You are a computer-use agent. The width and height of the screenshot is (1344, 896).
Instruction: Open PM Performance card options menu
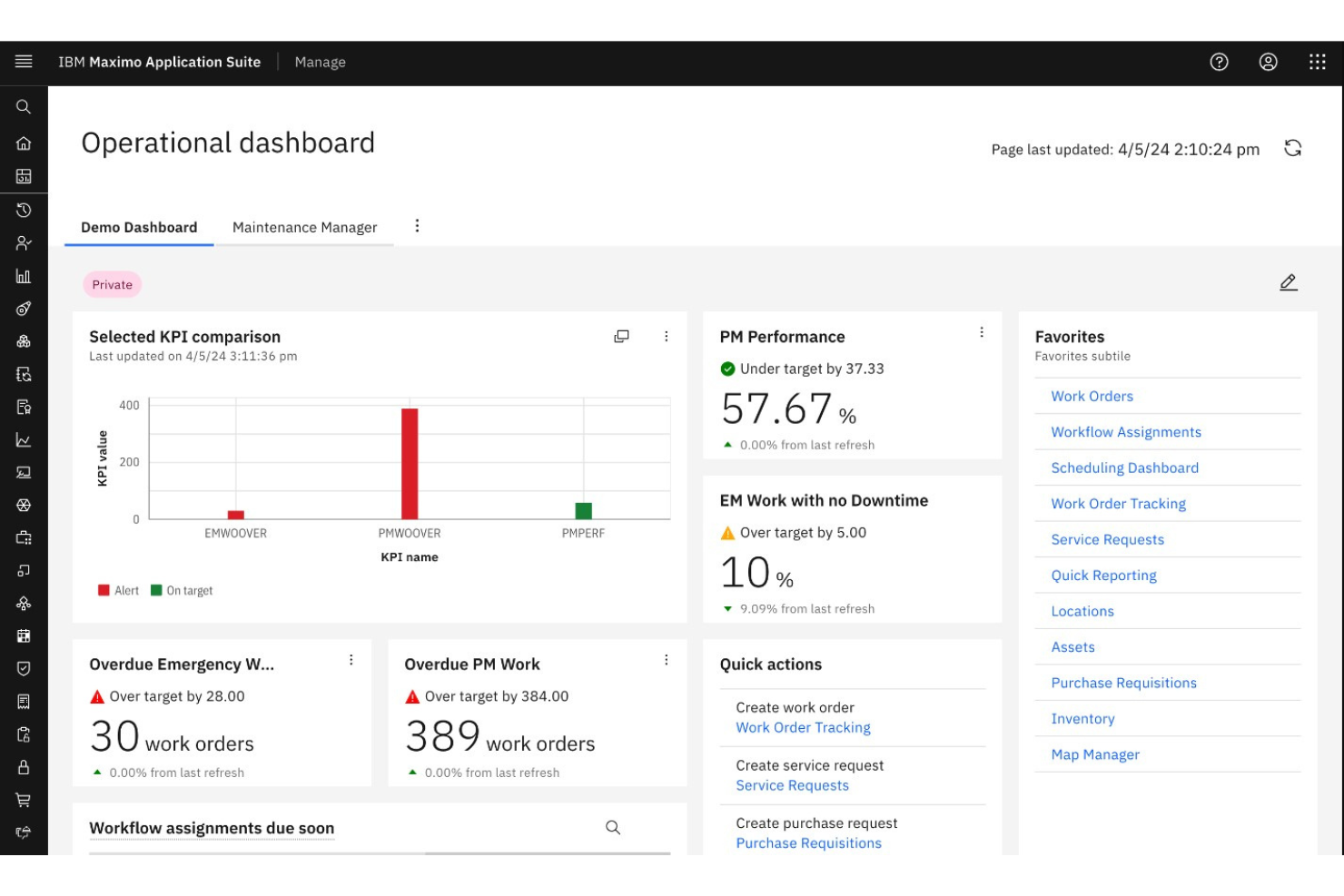(981, 332)
